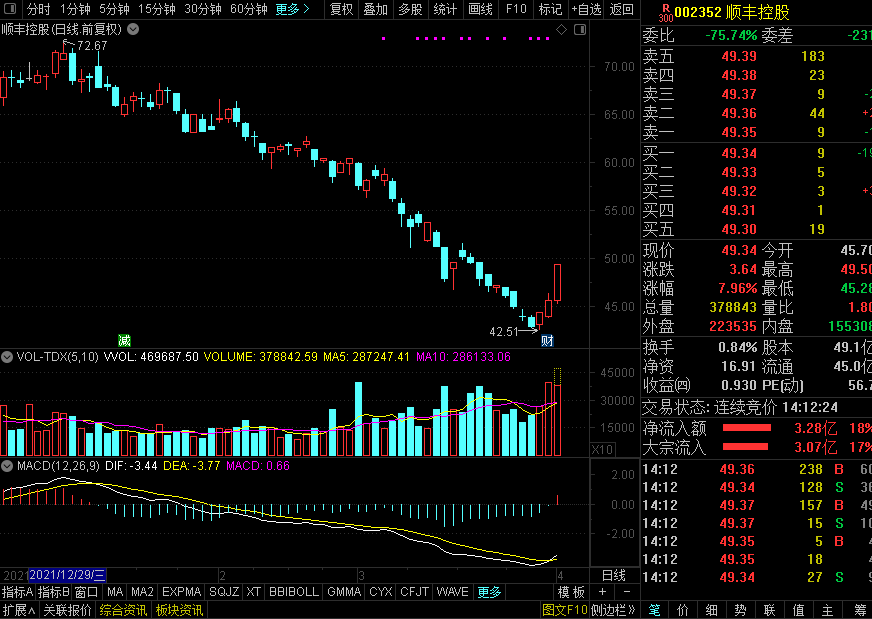Click the green 减 marker on chart

pyautogui.click(x=125, y=340)
